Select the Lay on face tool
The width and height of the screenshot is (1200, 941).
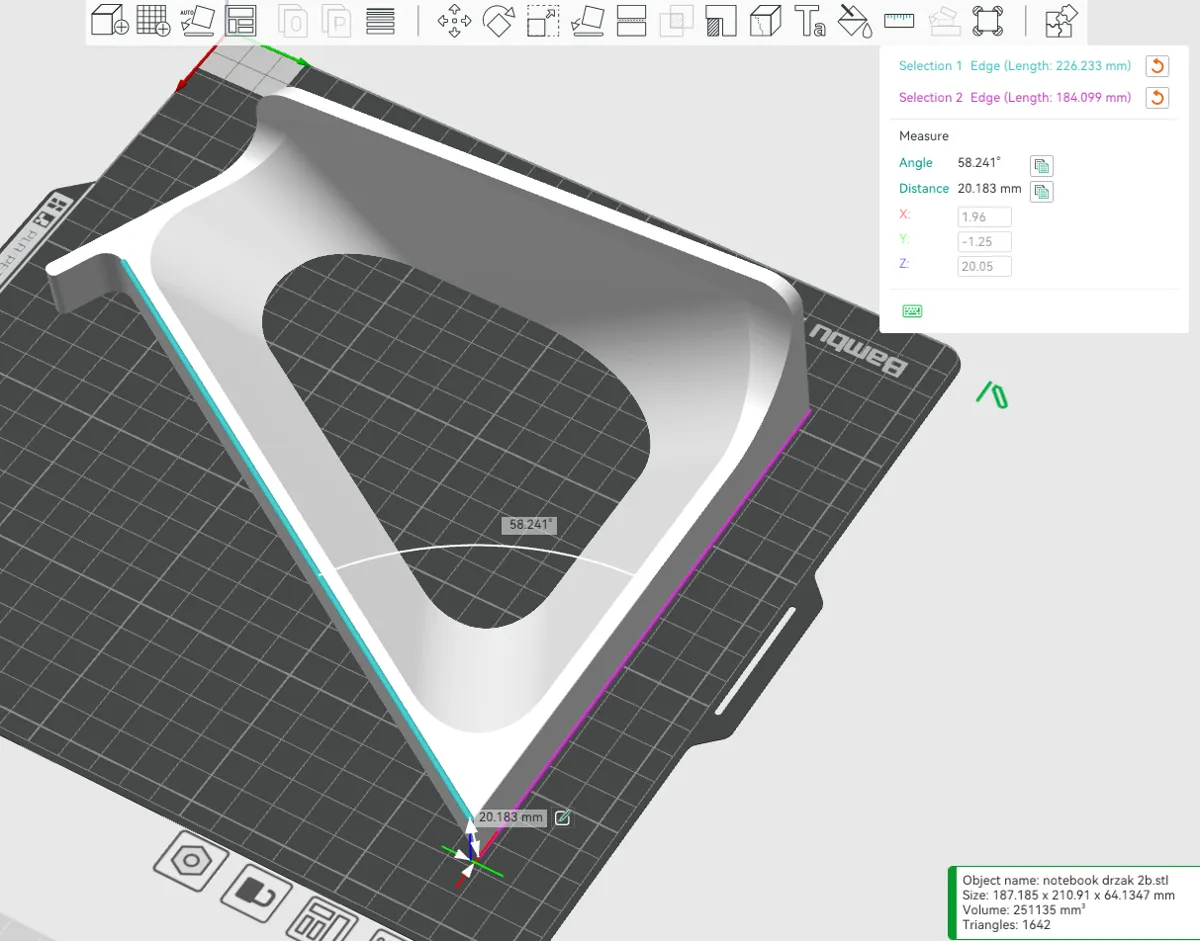(x=587, y=21)
